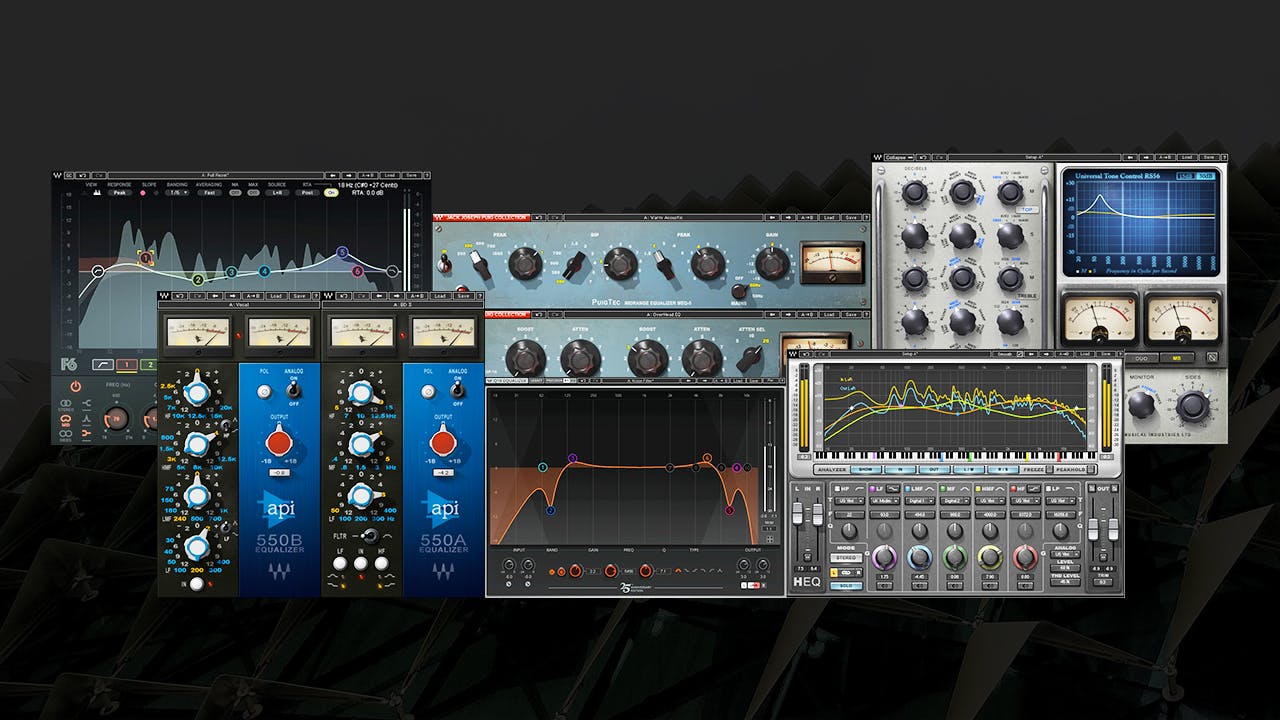The image size is (1280, 720).
Task: Flip the API 550A FLTR switch
Action: (x=370, y=536)
